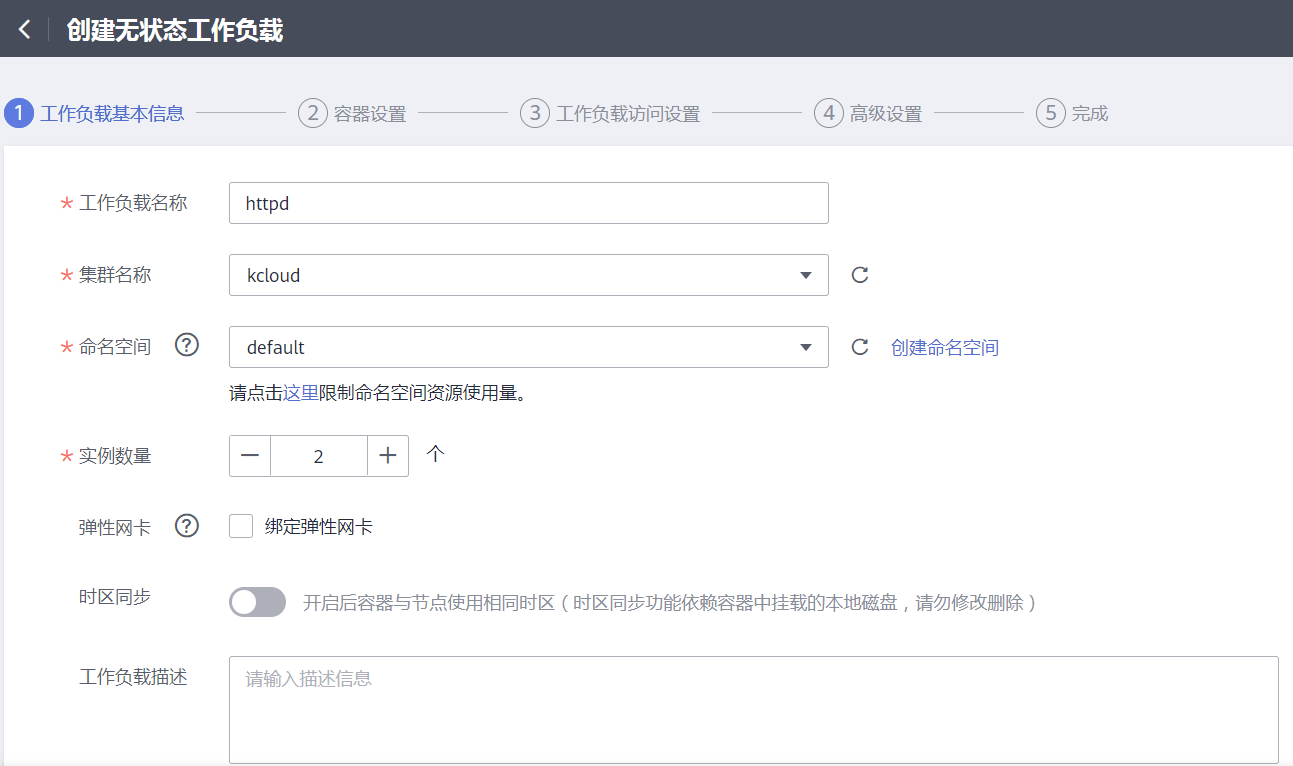Click the 时区同步 description text

coord(669,602)
